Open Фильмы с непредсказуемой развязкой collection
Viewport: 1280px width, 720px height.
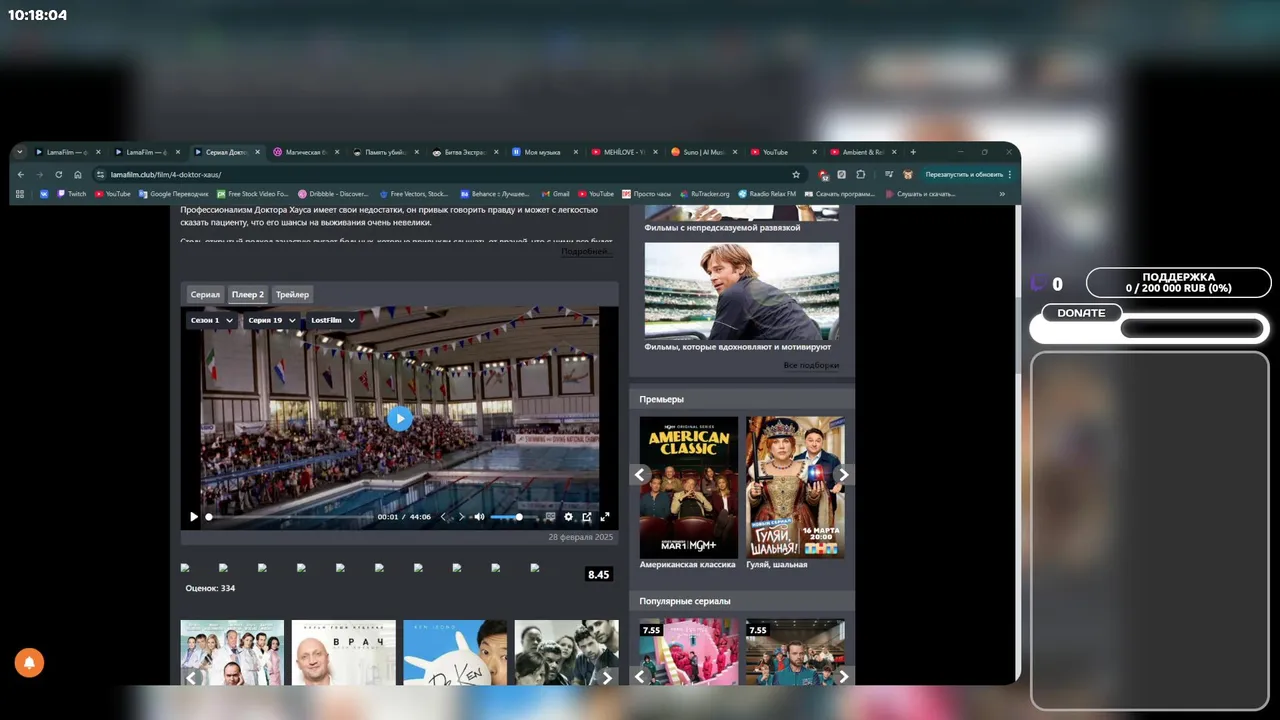coord(722,228)
